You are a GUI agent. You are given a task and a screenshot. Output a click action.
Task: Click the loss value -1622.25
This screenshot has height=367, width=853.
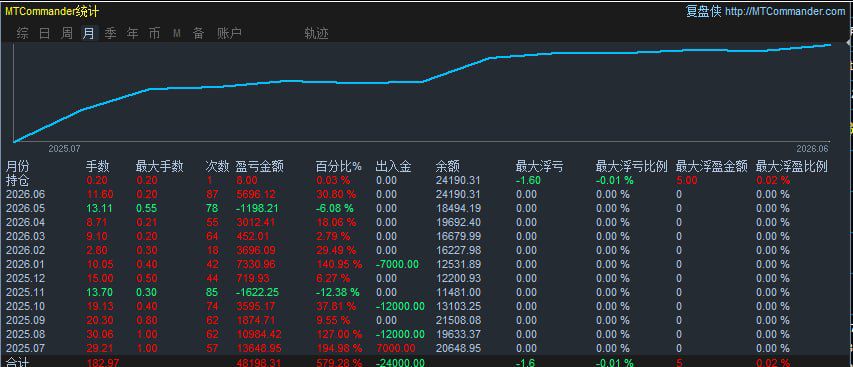[x=257, y=292]
